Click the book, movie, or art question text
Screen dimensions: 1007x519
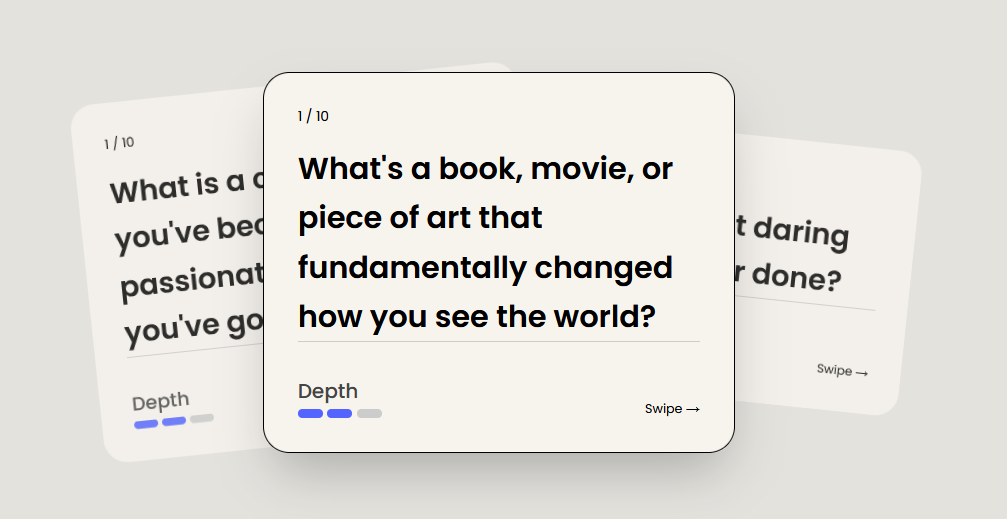click(486, 243)
